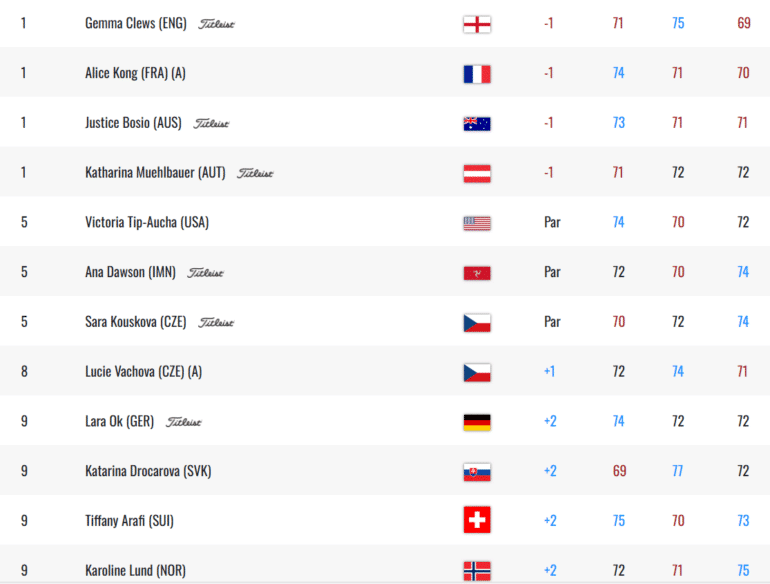Select Victoria Tip-Aucha (USA) name
This screenshot has height=584, width=770.
[147, 222]
